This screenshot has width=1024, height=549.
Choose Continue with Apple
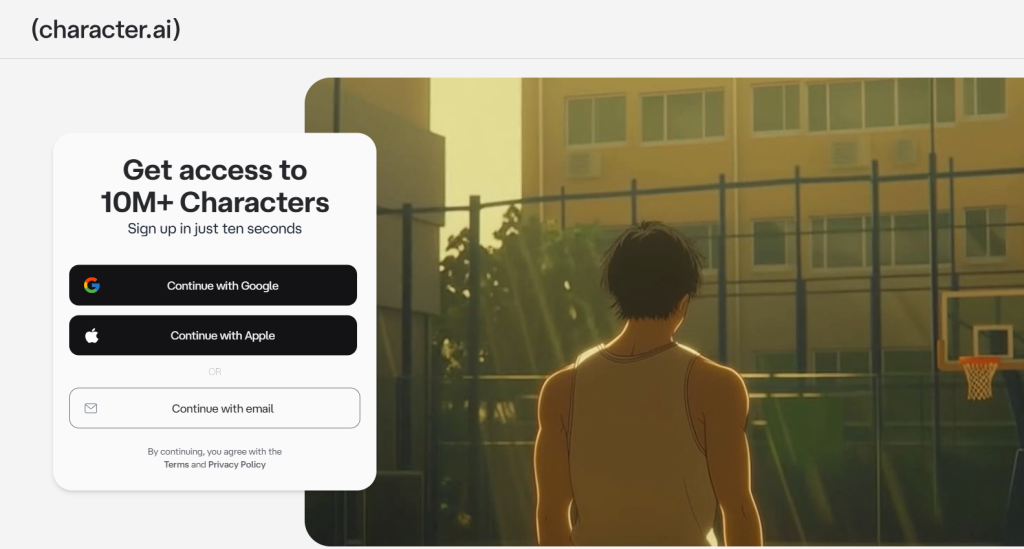pyautogui.click(x=213, y=336)
